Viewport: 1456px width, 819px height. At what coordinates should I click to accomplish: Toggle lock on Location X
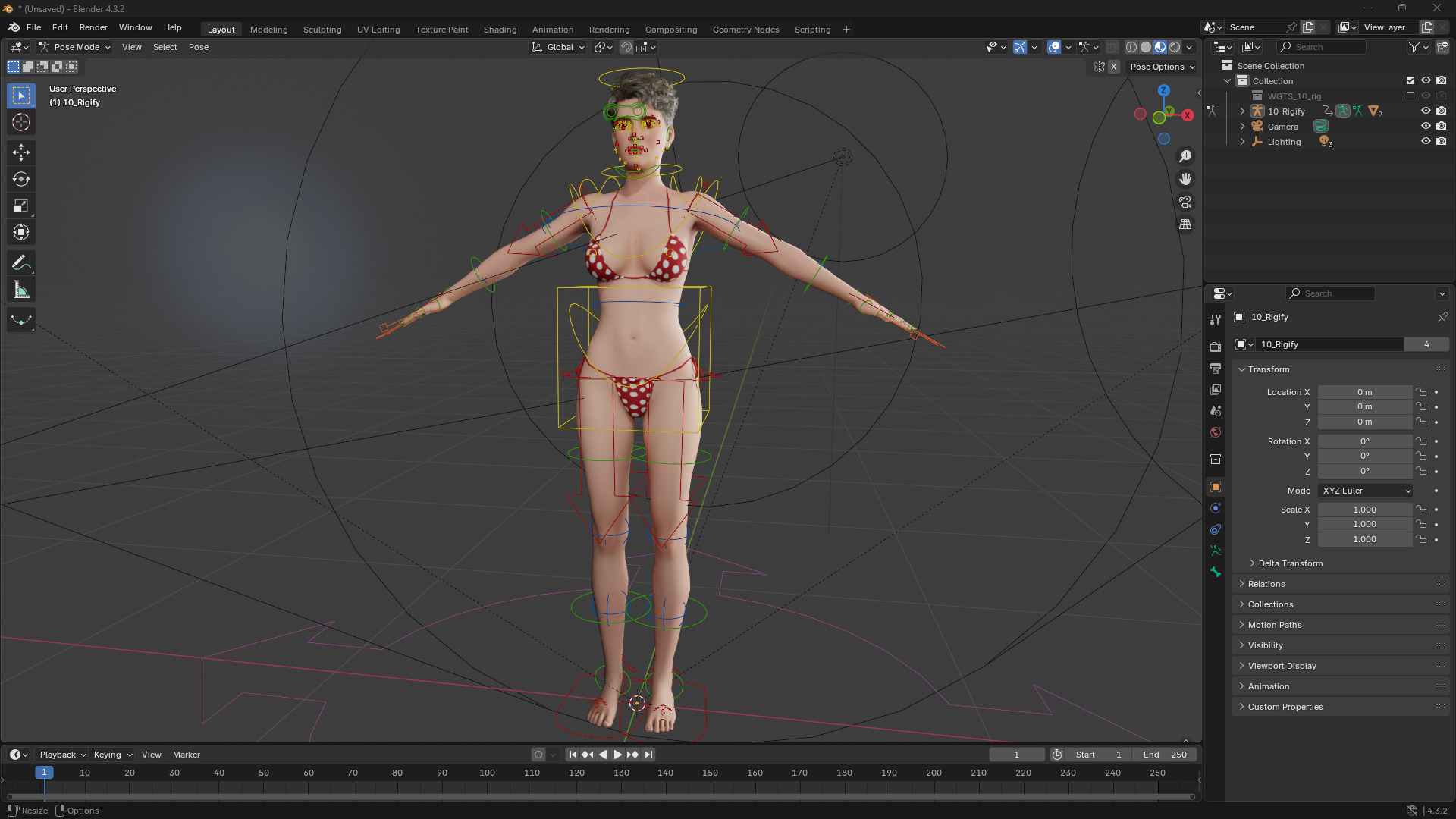point(1422,392)
